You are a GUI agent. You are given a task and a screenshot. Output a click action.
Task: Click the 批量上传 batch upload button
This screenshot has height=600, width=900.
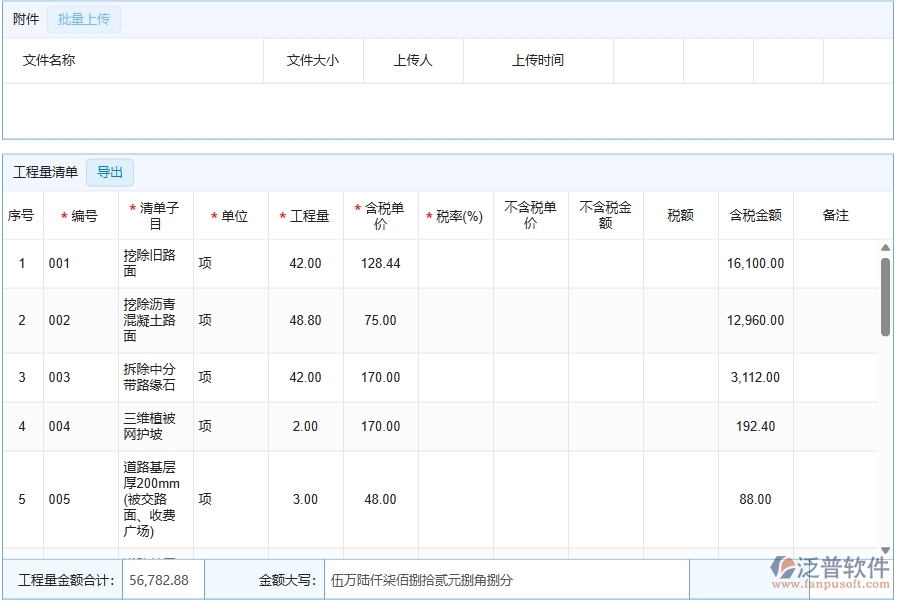pos(84,19)
